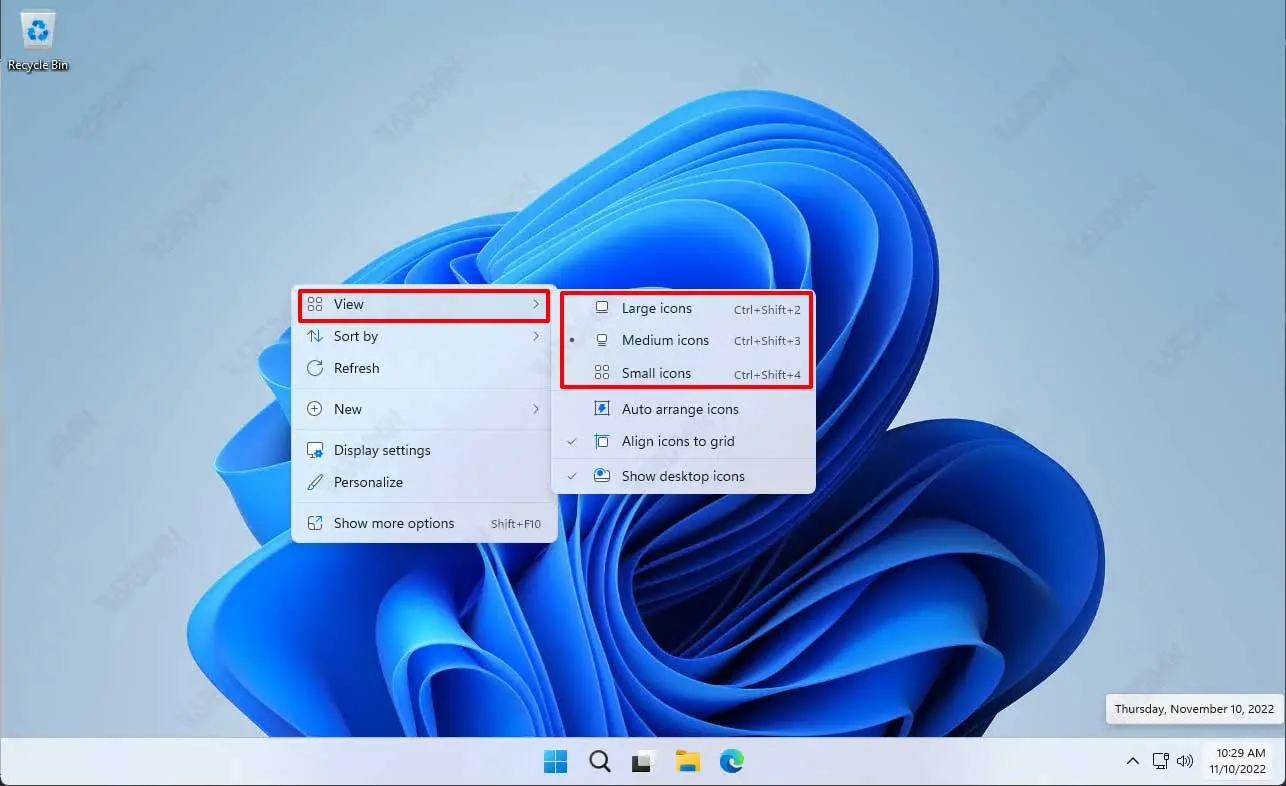Select the Small icons option

[656, 374]
